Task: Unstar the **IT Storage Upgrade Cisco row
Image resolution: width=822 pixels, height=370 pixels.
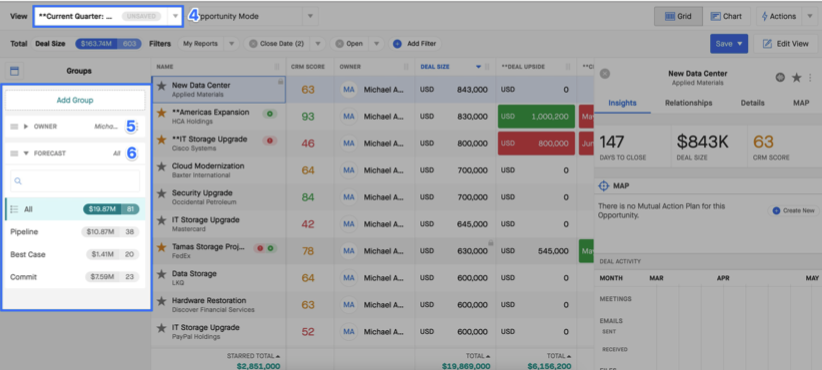Action: [x=161, y=139]
